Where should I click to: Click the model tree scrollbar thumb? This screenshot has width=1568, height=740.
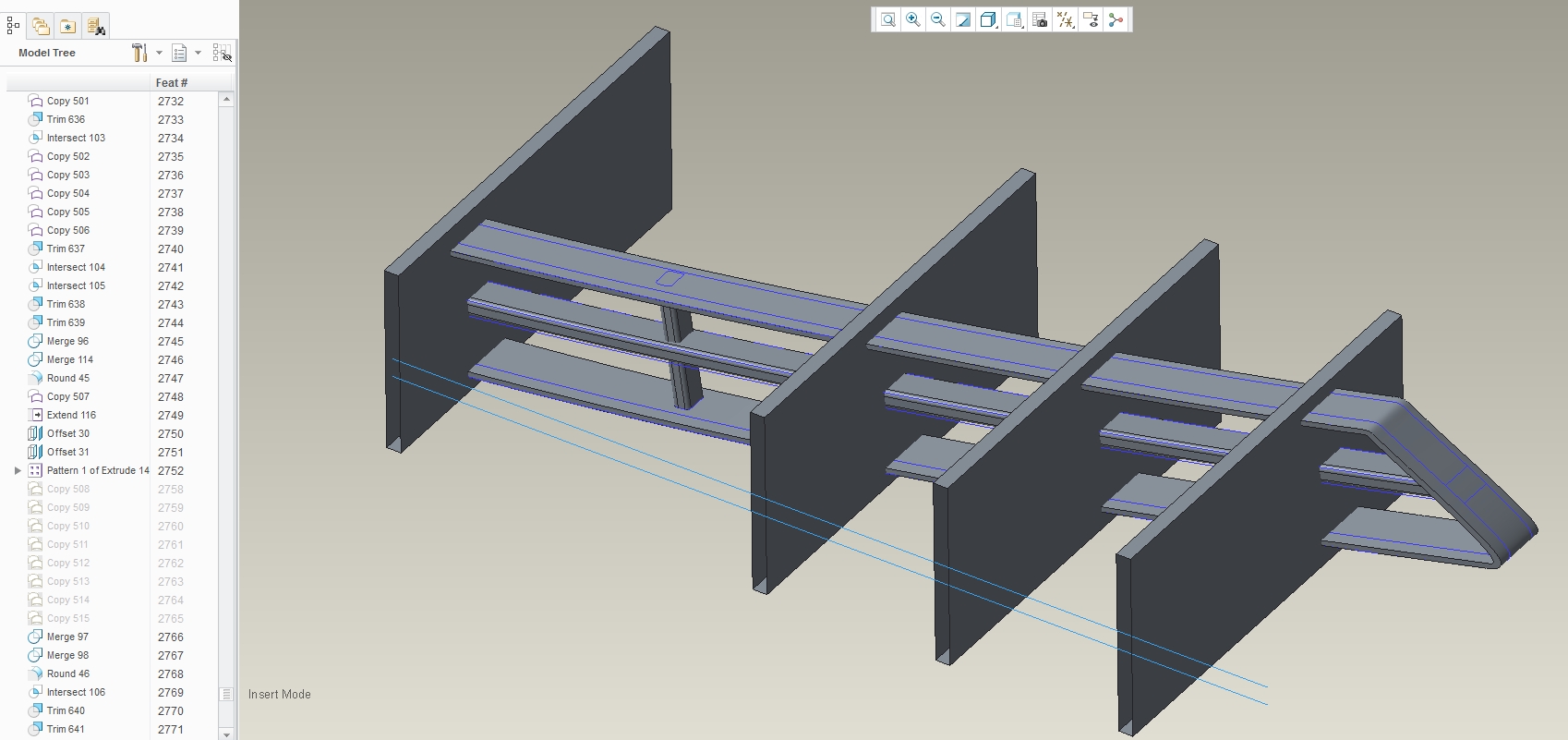click(226, 694)
